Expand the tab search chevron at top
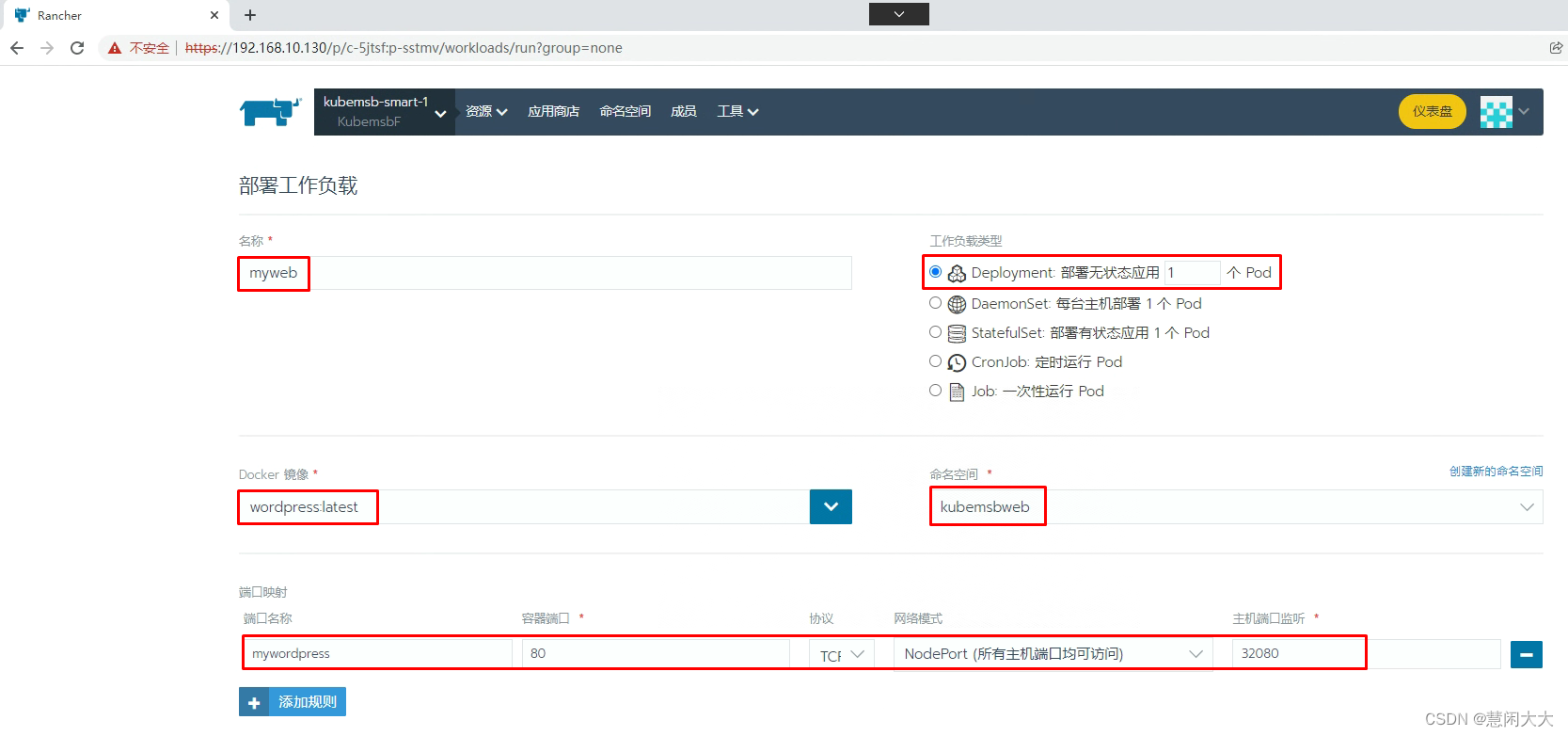 pos(899,14)
